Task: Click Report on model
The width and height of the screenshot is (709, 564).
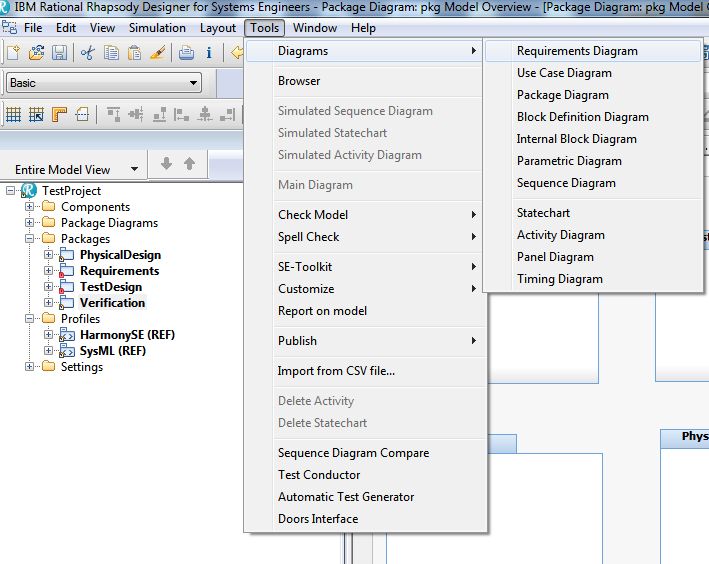Action: pyautogui.click(x=365, y=311)
